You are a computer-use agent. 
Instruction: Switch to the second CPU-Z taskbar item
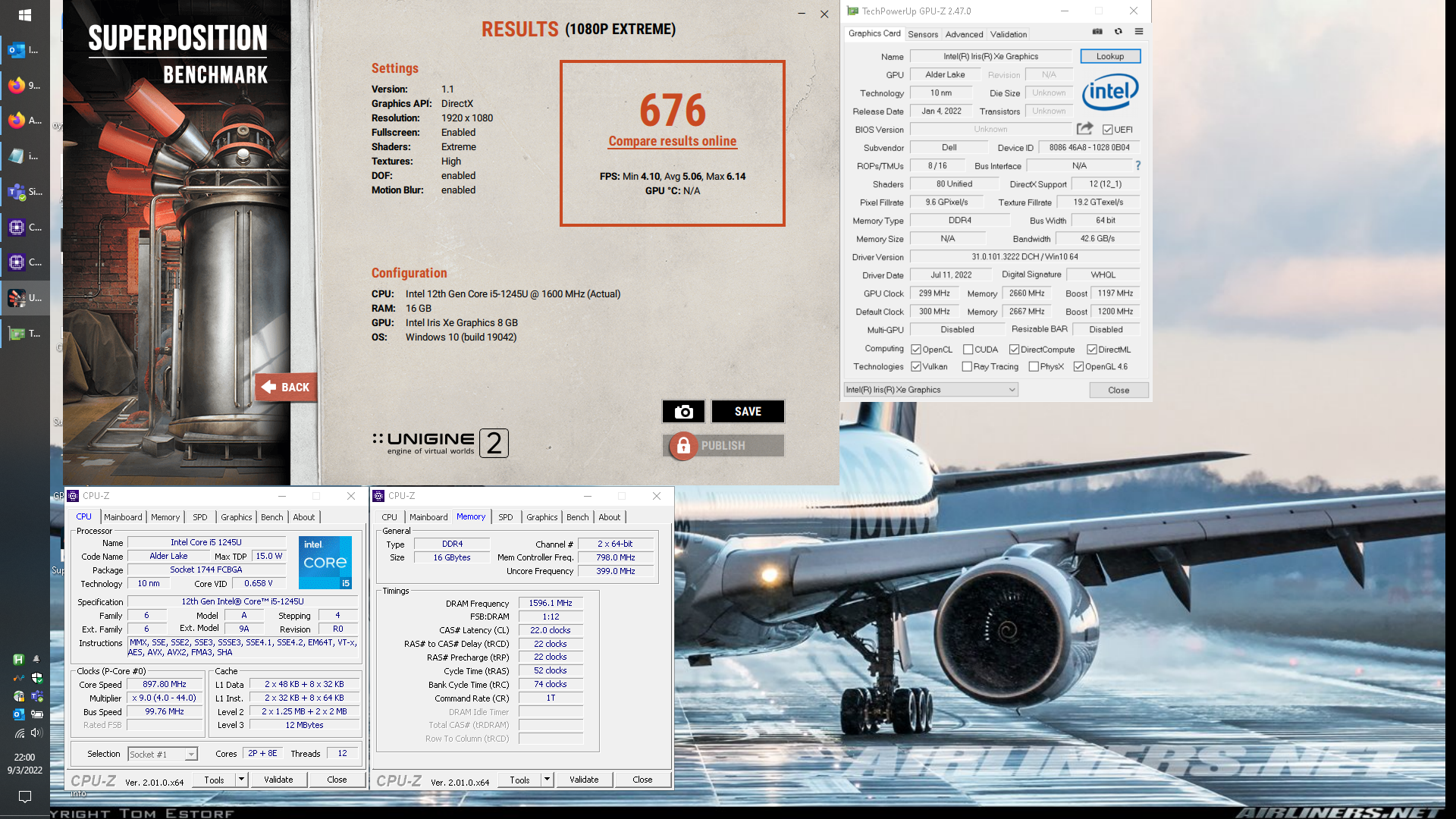point(24,262)
